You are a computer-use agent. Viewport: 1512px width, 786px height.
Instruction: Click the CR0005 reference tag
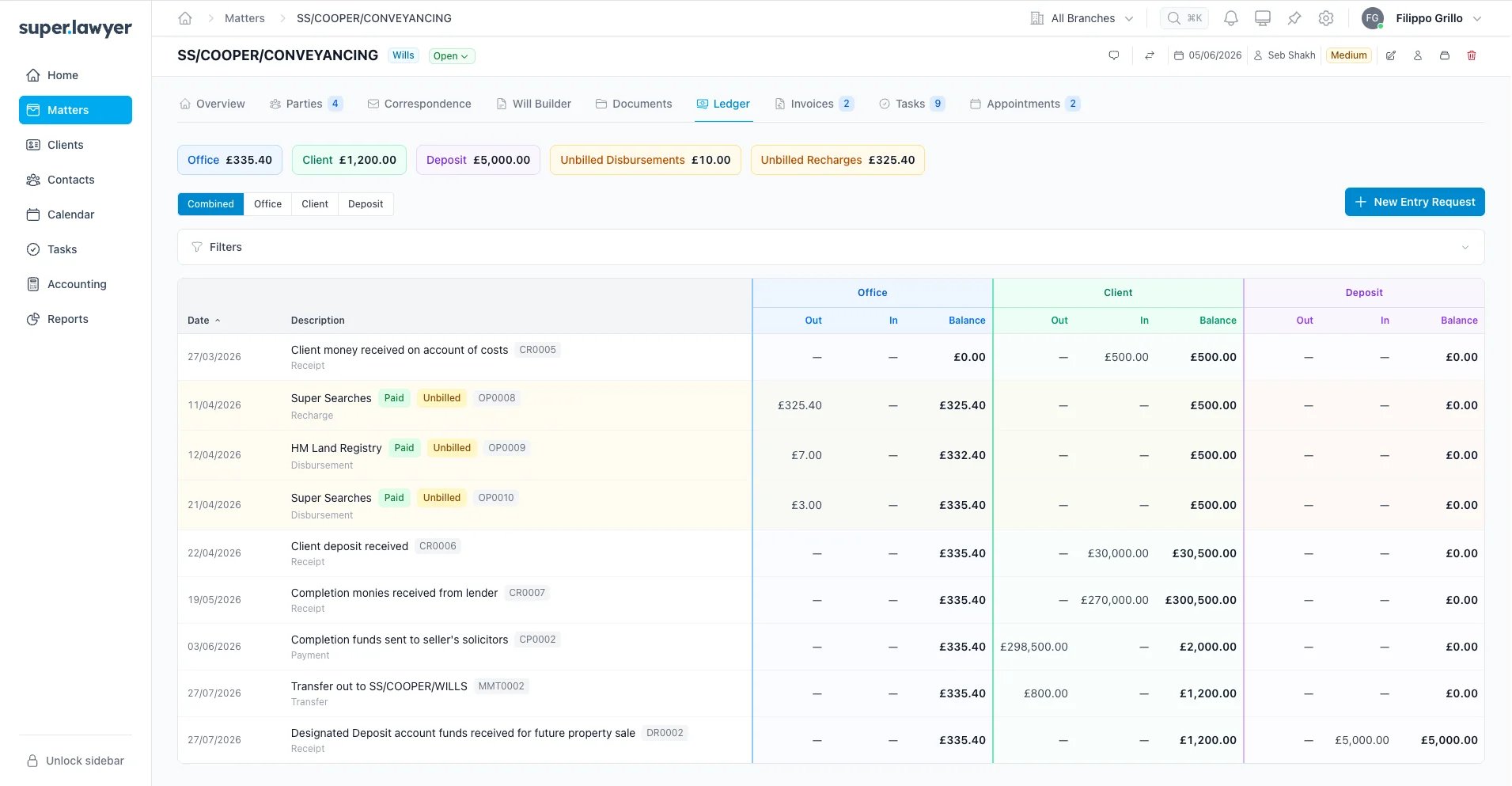coord(537,350)
